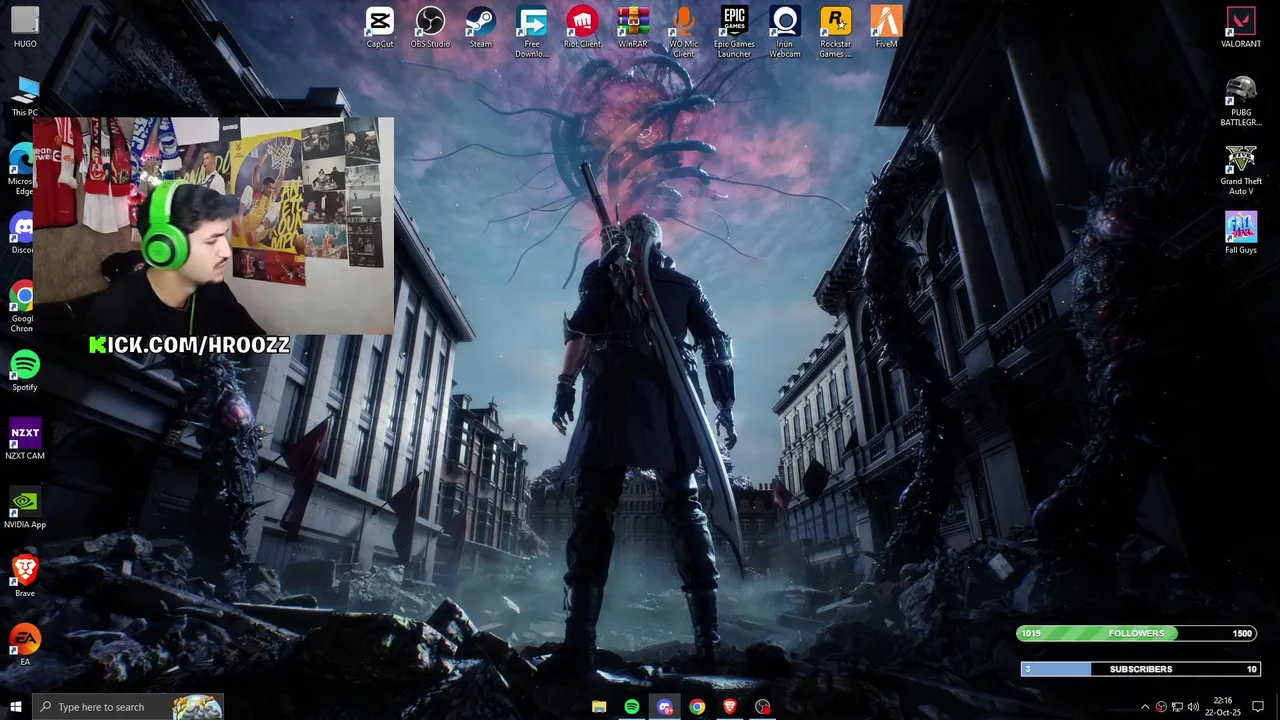Open Google Chrome from the taskbar
The image size is (1280, 720).
click(697, 707)
